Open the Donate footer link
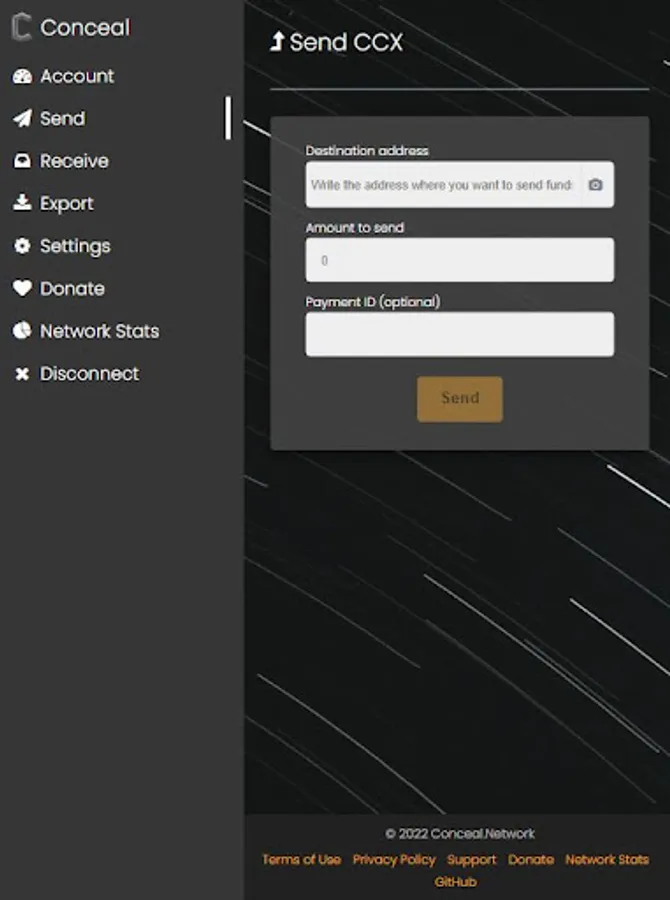The height and width of the screenshot is (900, 670). 531,859
